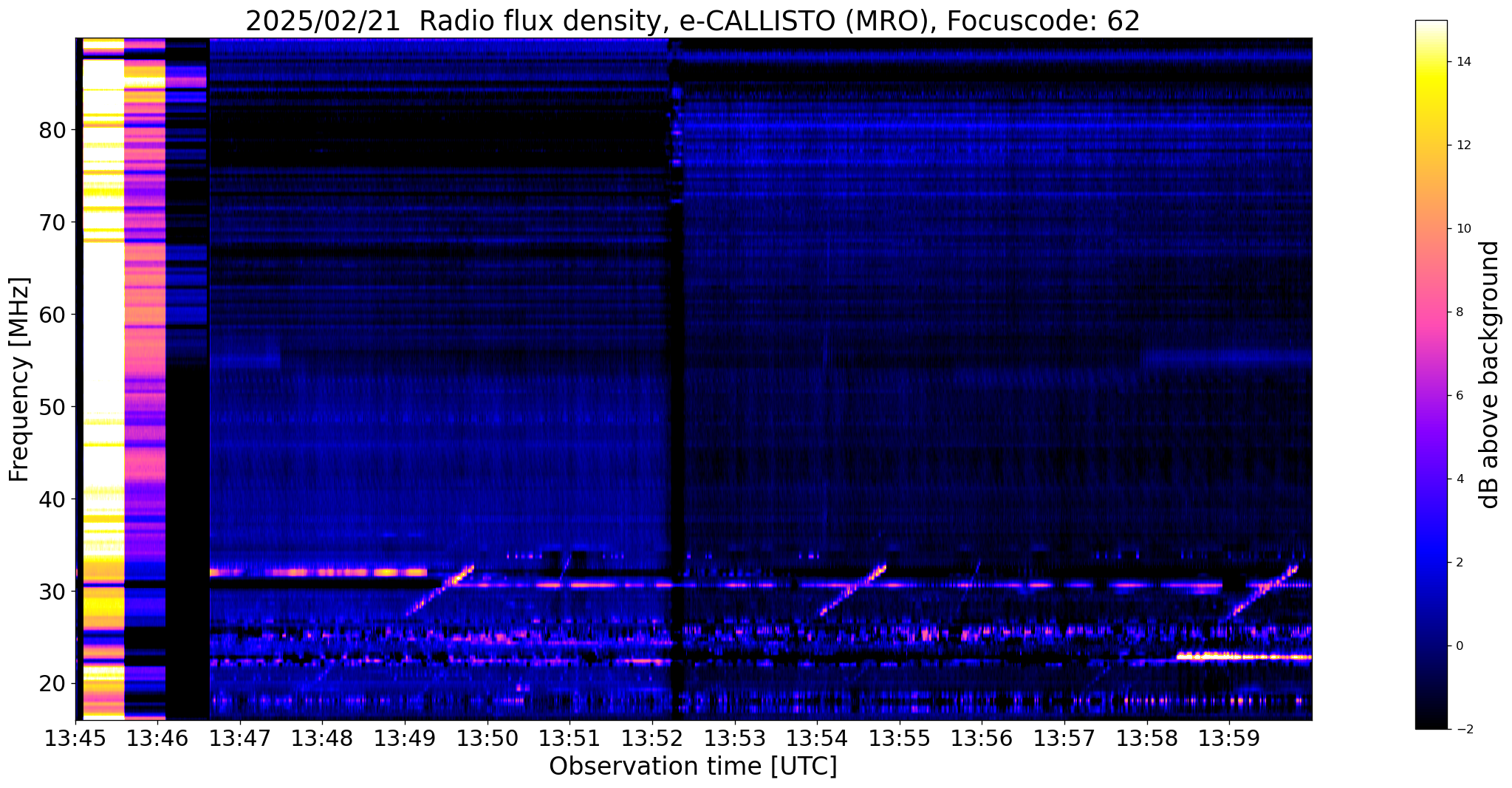
Task: Click the 13:55 time tick label
Action: [x=900, y=738]
